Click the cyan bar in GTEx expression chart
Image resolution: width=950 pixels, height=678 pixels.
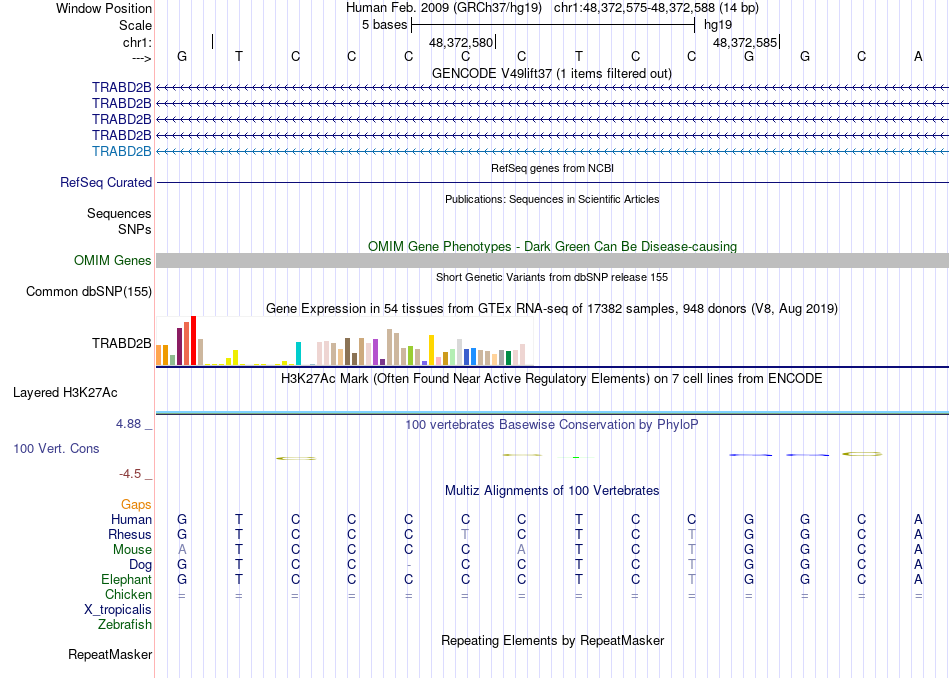[298, 354]
